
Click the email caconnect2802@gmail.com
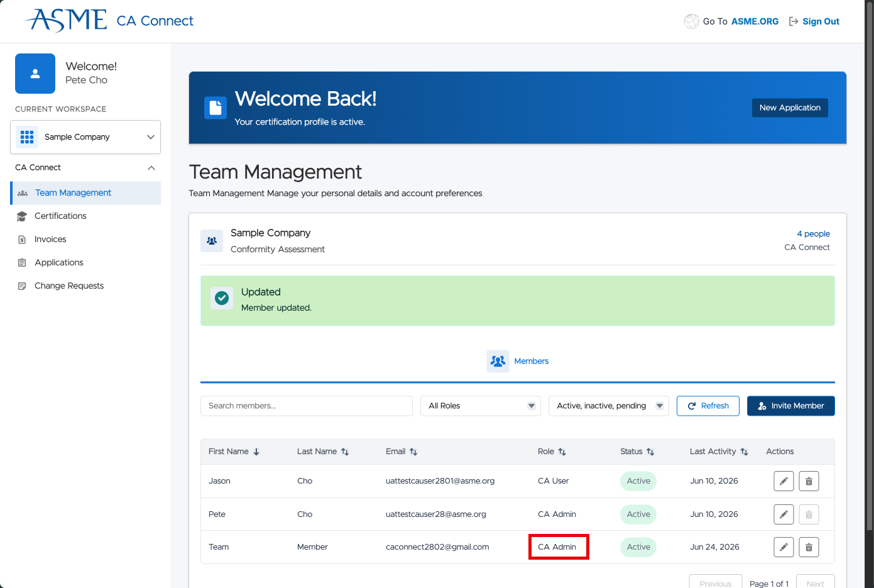point(437,547)
